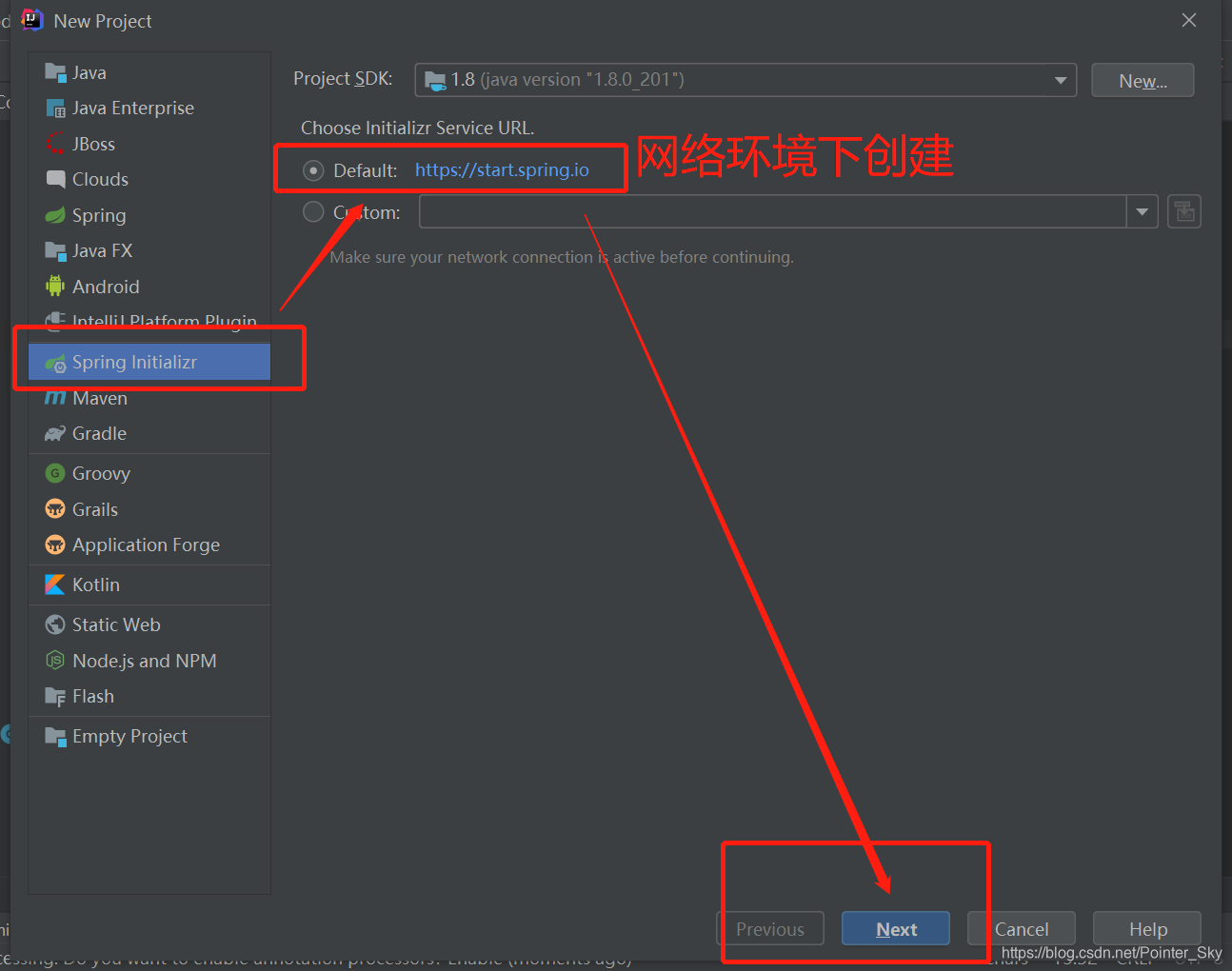Expand the Custom URL history dropdown arrow
The image size is (1232, 971).
coord(1142,211)
